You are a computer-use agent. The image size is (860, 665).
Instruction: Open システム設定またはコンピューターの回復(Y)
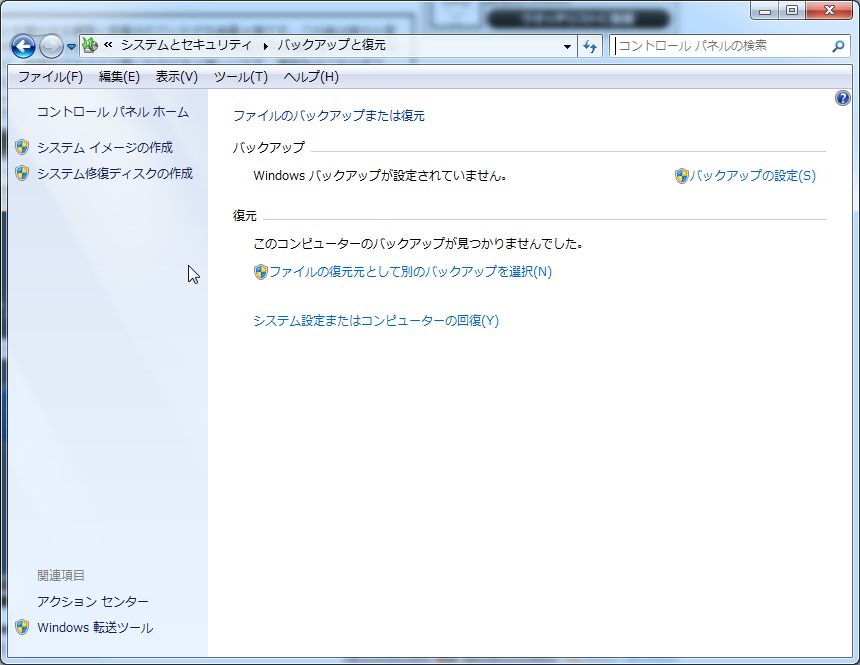point(376,320)
